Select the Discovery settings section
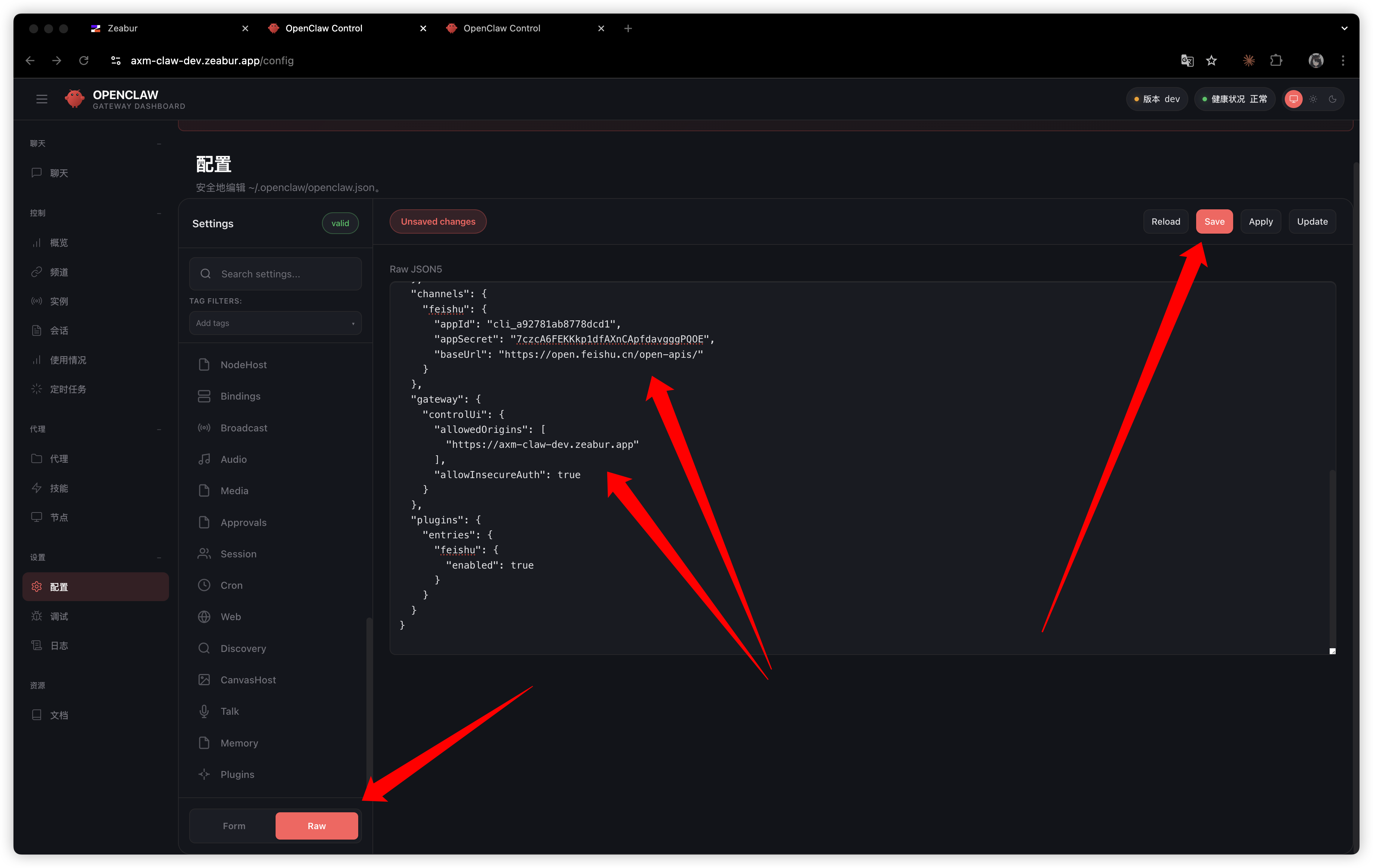1373x868 pixels. pyautogui.click(x=243, y=648)
